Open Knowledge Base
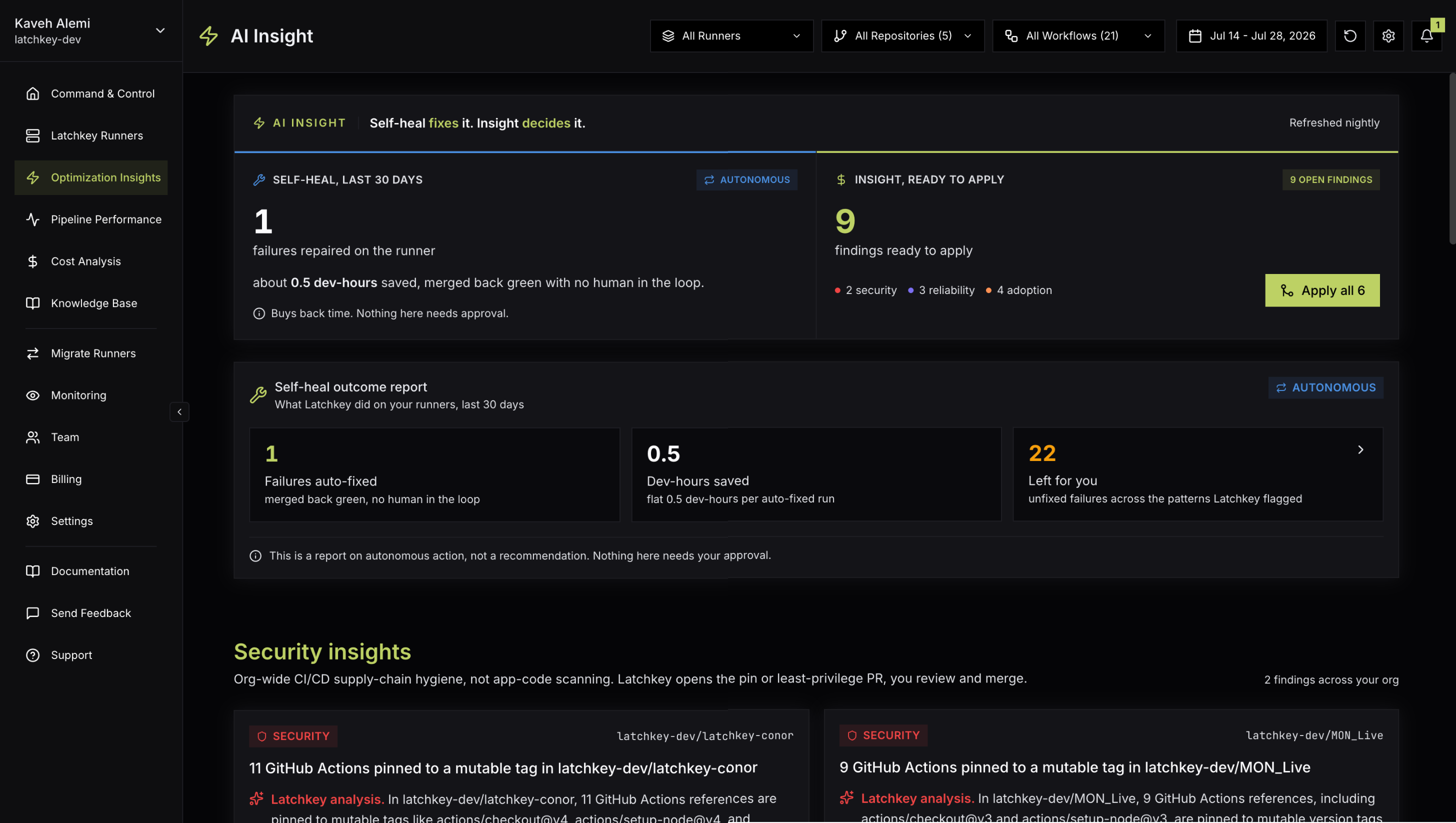Image resolution: width=1456 pixels, height=823 pixels. (x=90, y=303)
